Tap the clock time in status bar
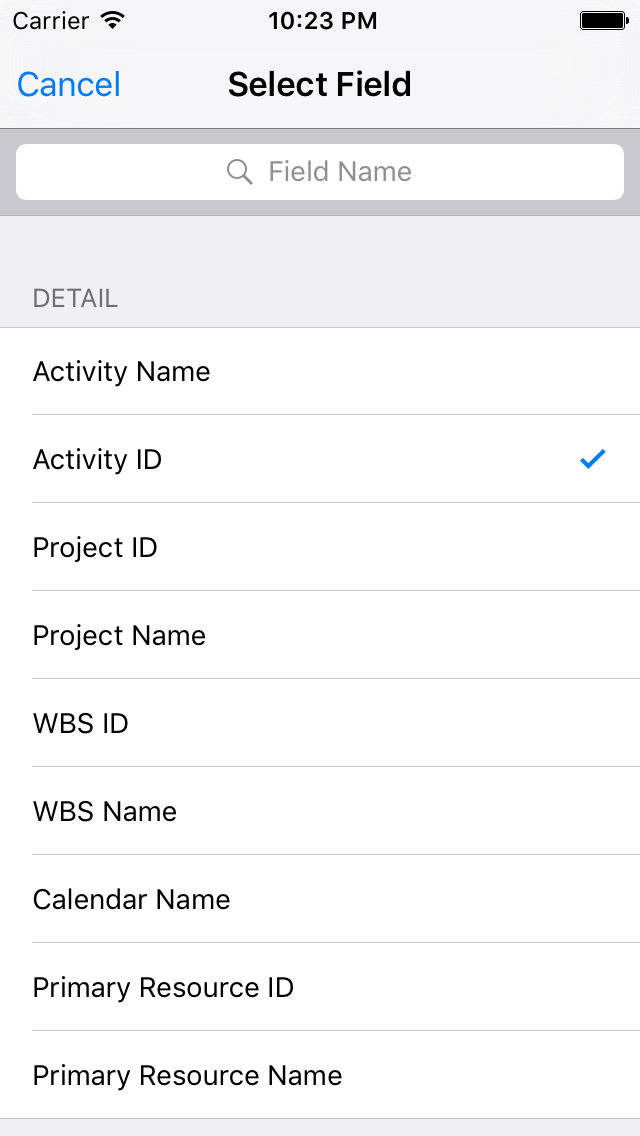Image resolution: width=640 pixels, height=1136 pixels. [322, 20]
